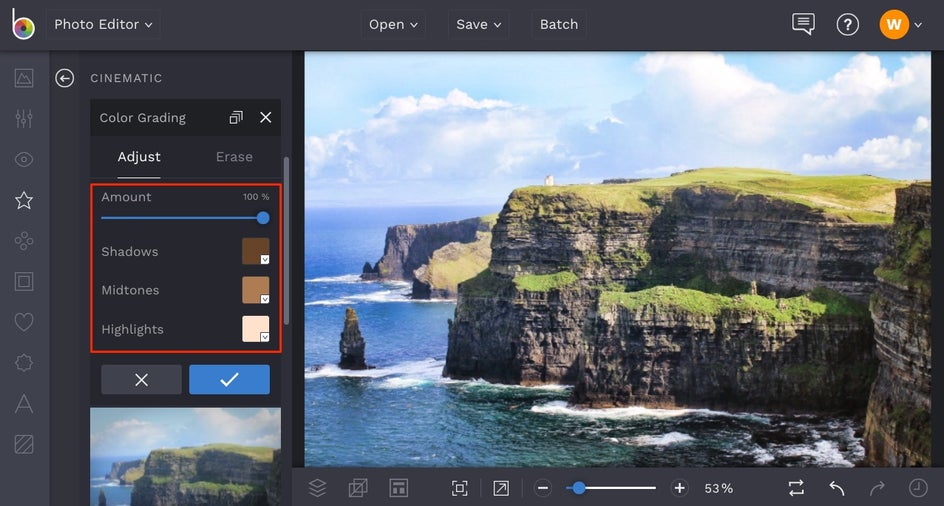944x506 pixels.
Task: Cancel the effect with the X button
Action: point(141,380)
